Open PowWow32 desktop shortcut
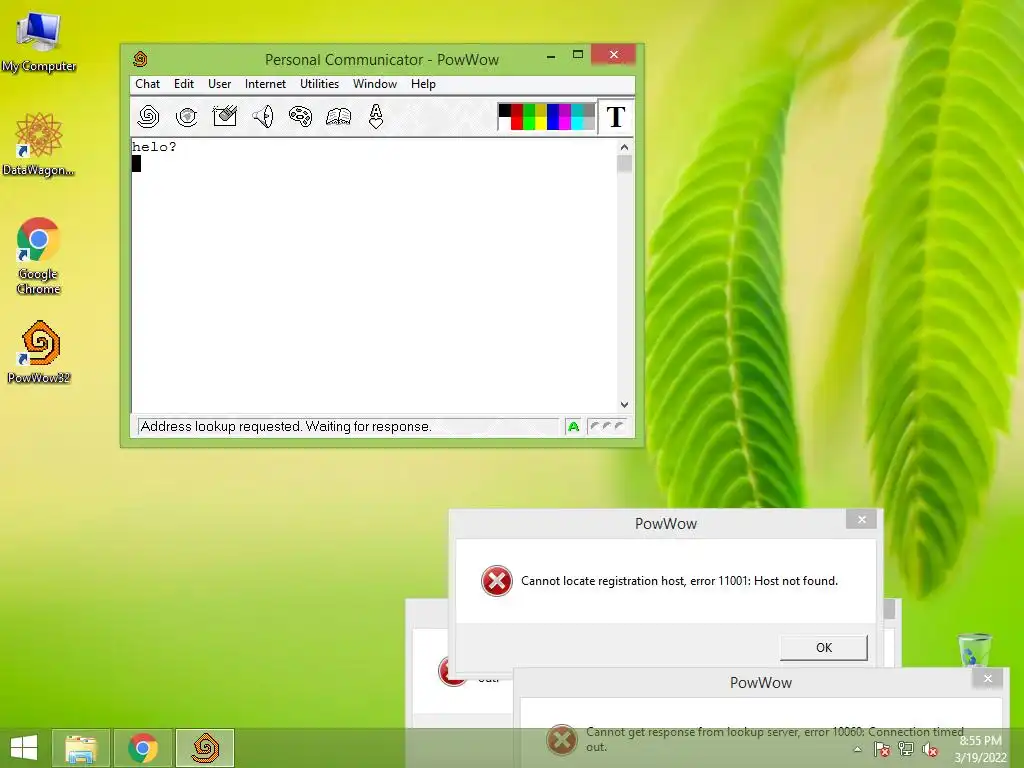The height and width of the screenshot is (768, 1024). [39, 351]
